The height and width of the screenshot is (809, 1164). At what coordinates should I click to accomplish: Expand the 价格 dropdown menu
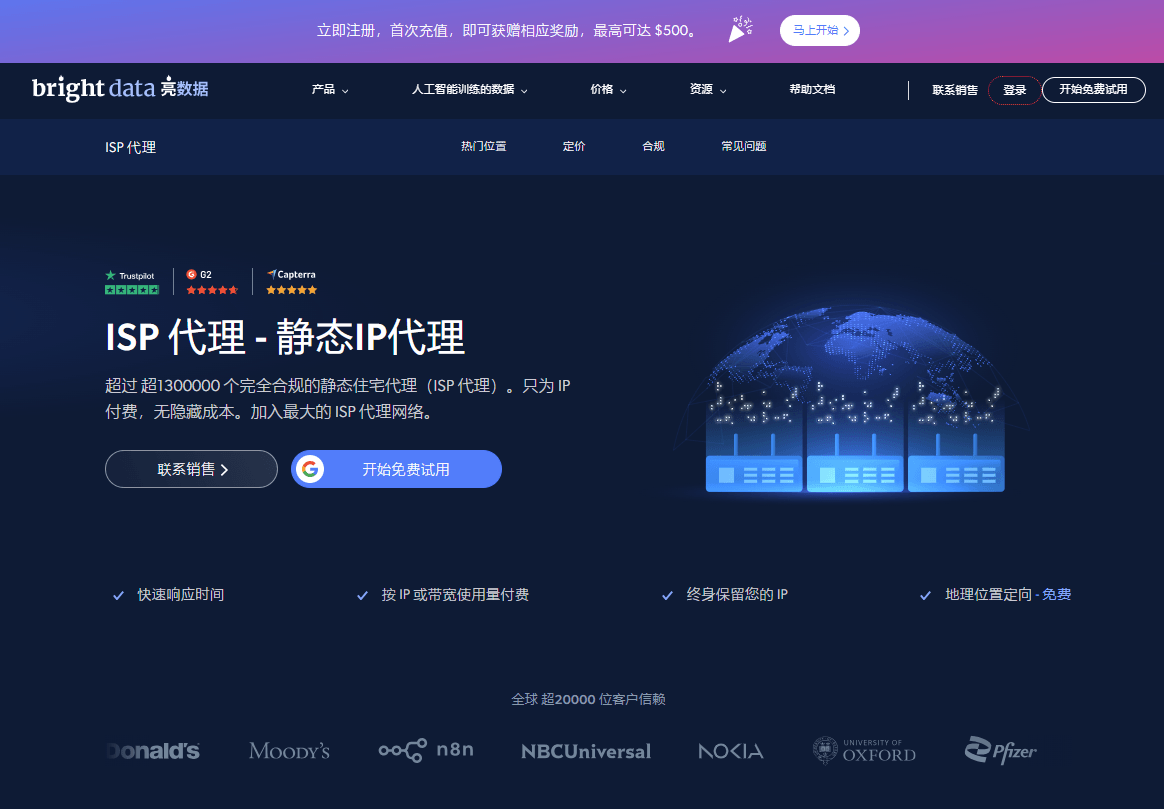[x=608, y=89]
